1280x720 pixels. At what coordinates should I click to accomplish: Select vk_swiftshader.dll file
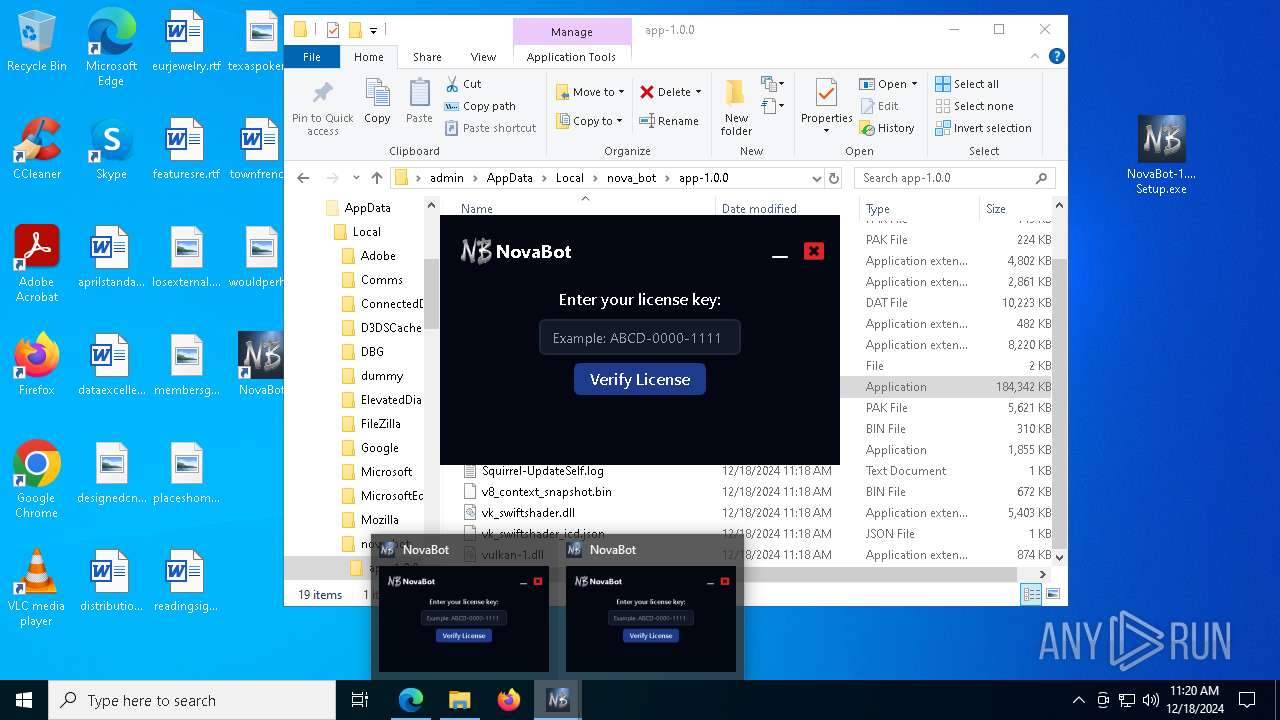click(x=528, y=513)
